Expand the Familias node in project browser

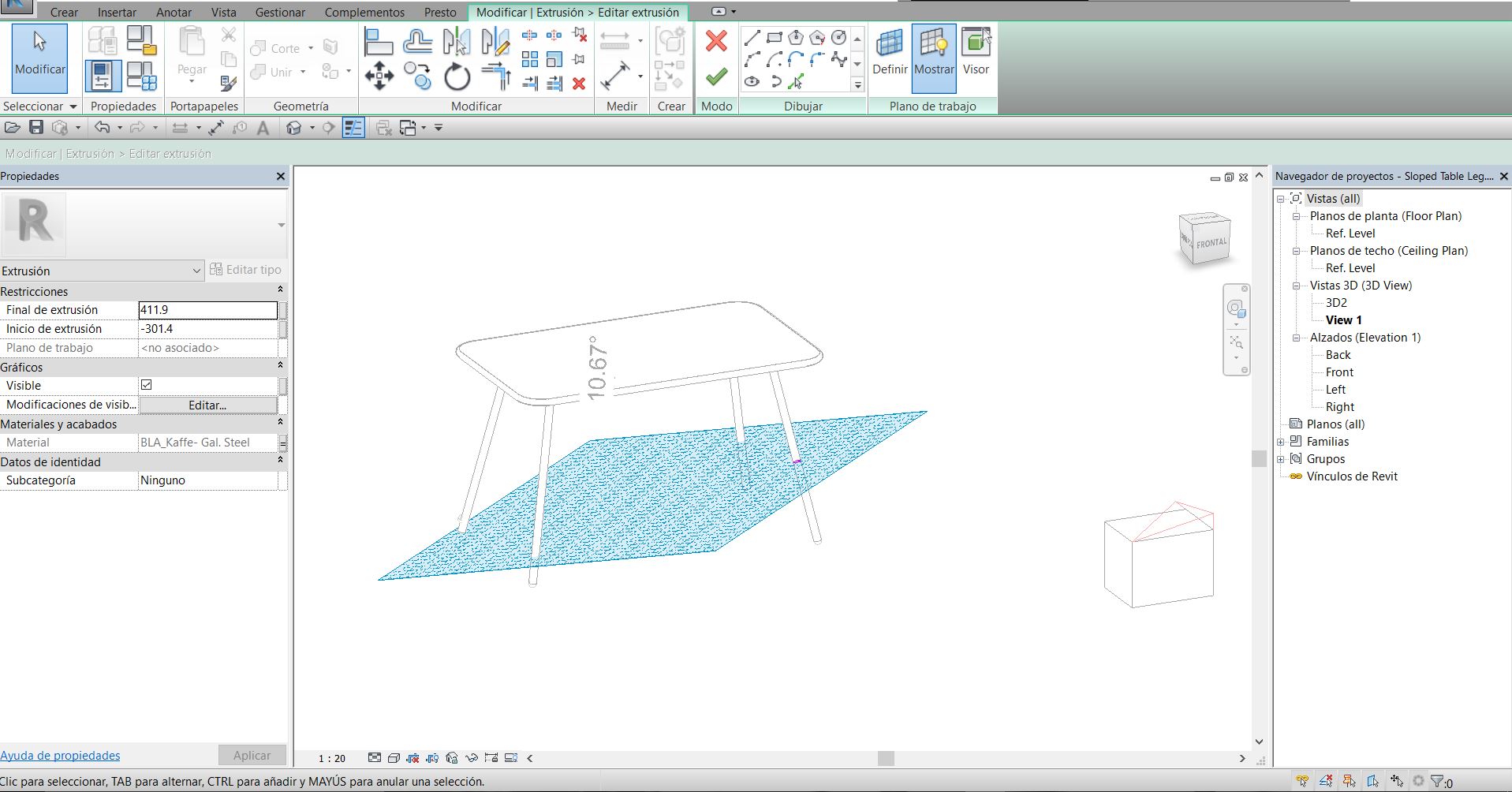1281,442
